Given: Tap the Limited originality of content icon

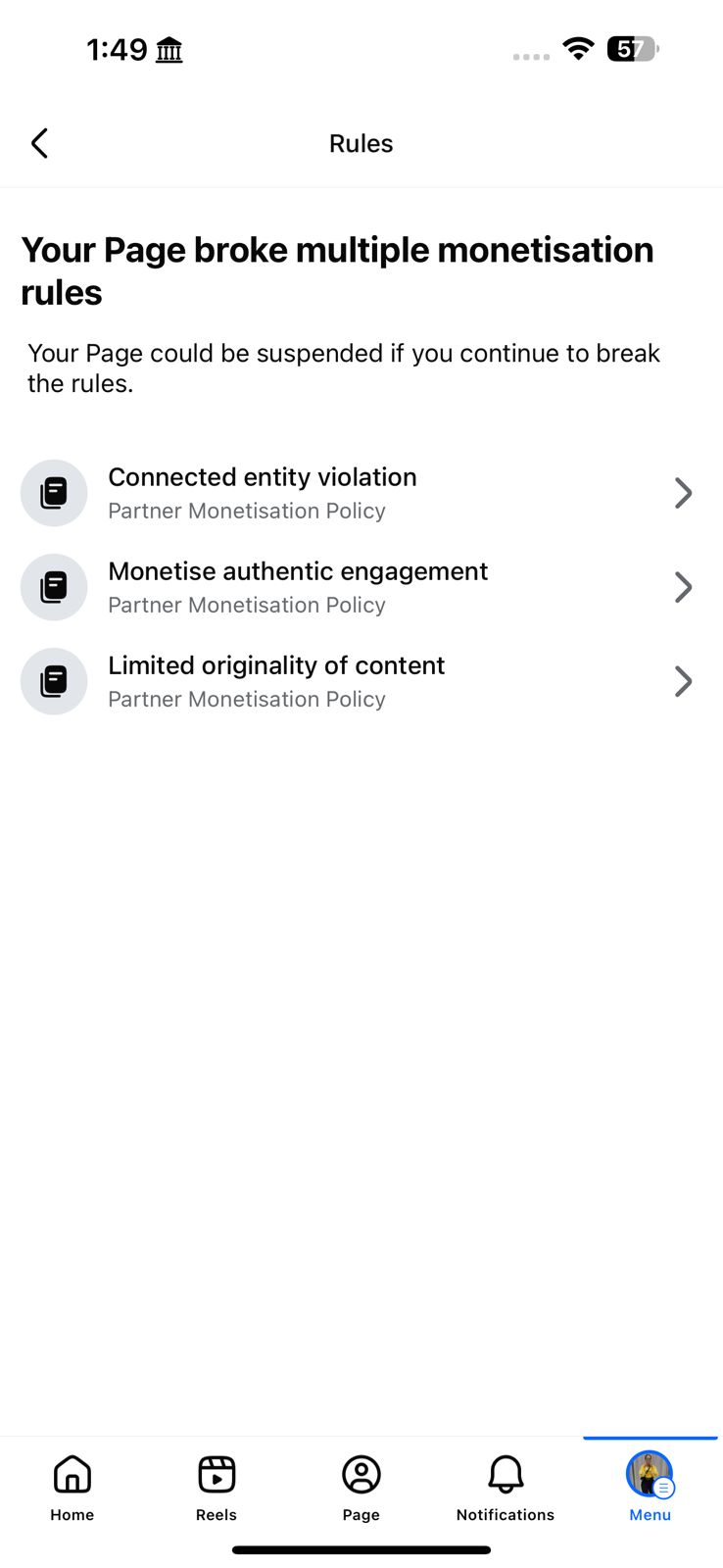Looking at the screenshot, I should [x=54, y=681].
